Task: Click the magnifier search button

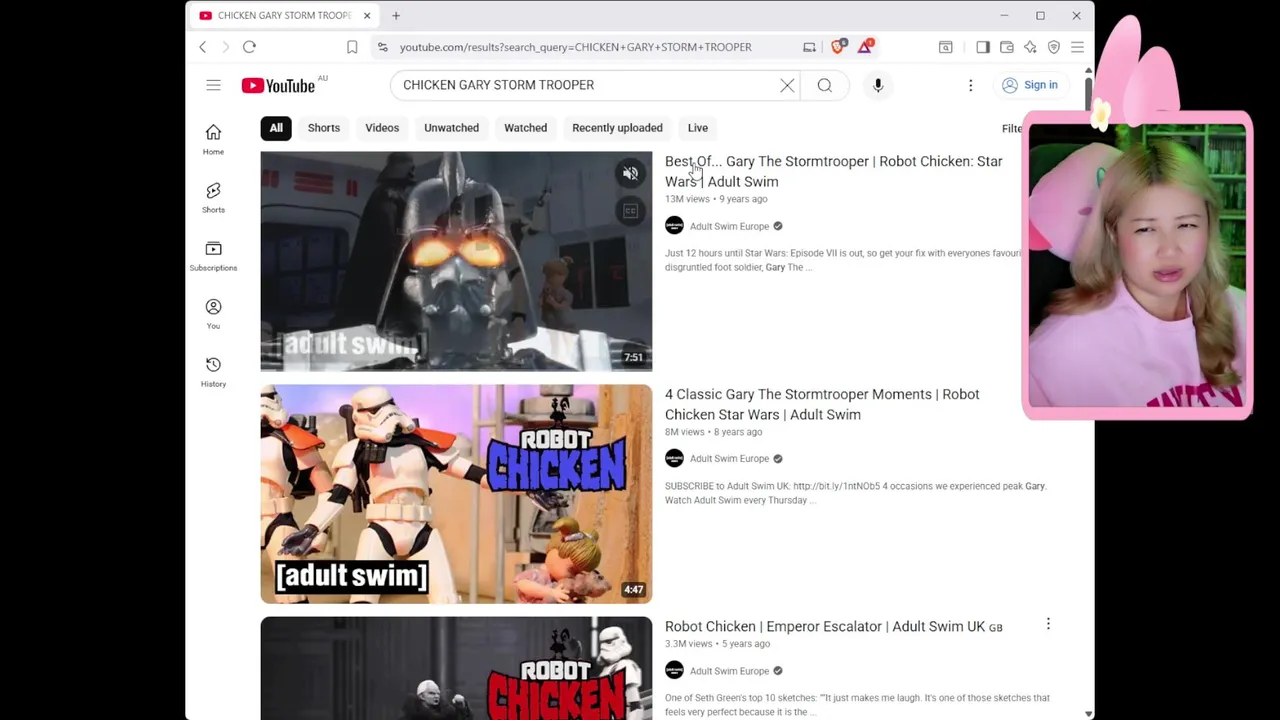Action: (x=825, y=85)
